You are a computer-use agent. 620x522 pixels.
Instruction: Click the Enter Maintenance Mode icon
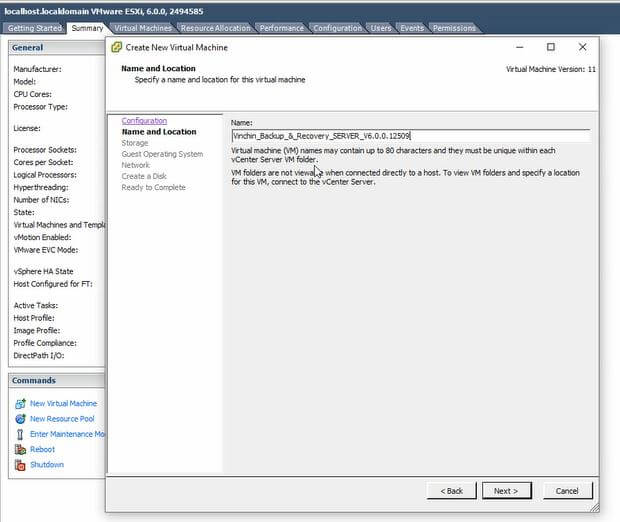(x=20, y=434)
